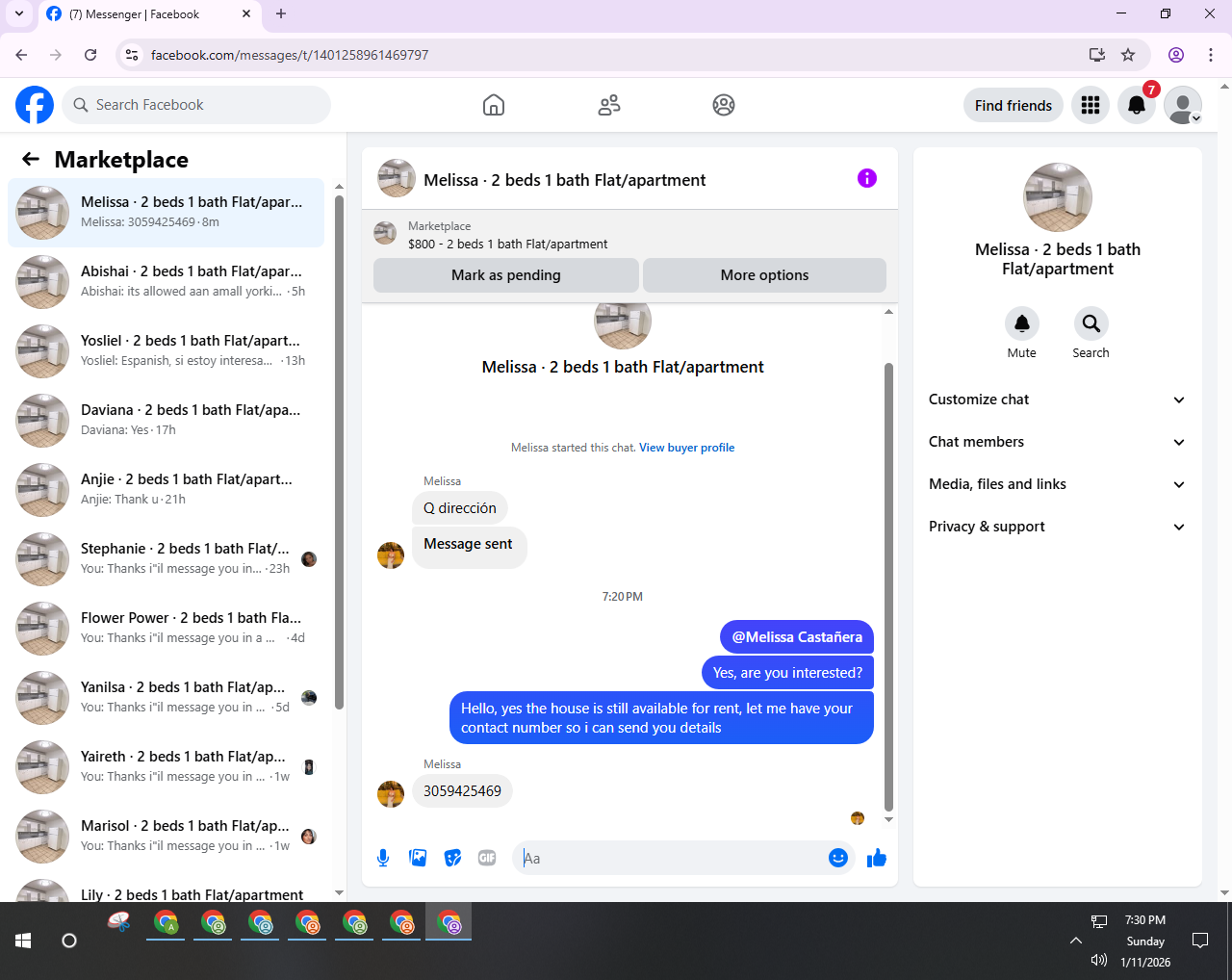1232x980 pixels.
Task: Open View buyer profile link
Action: pyautogui.click(x=687, y=448)
